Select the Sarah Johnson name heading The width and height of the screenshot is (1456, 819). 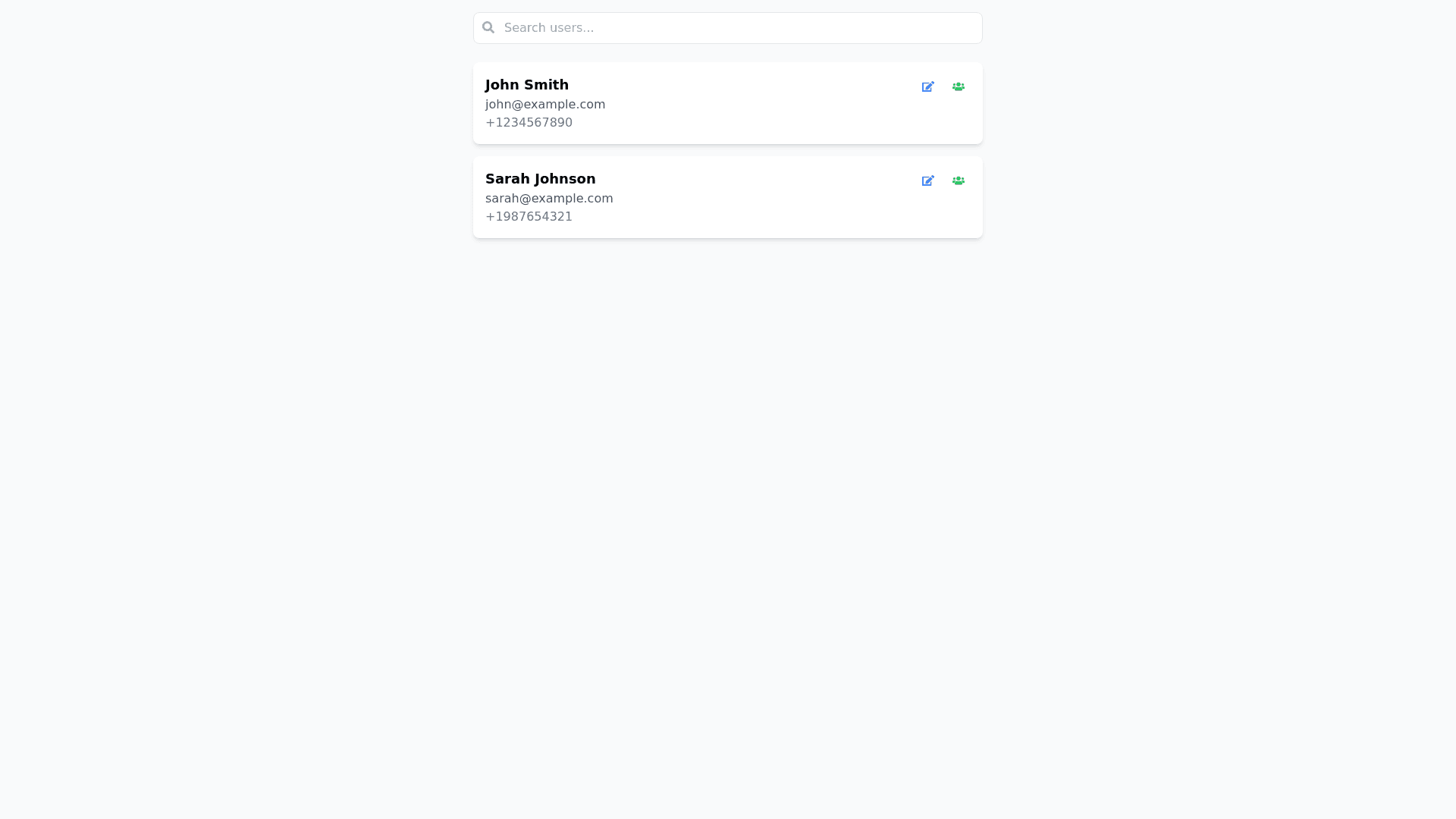click(x=541, y=179)
